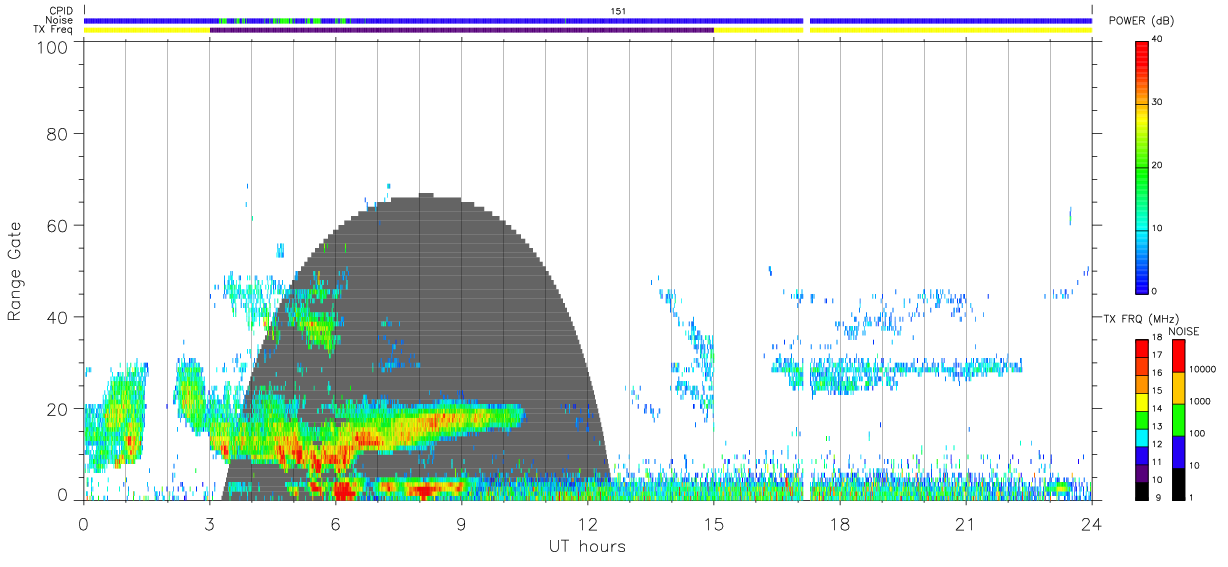1228x567 pixels.
Task: Click the power scale value 10
Action: pyautogui.click(x=1158, y=229)
